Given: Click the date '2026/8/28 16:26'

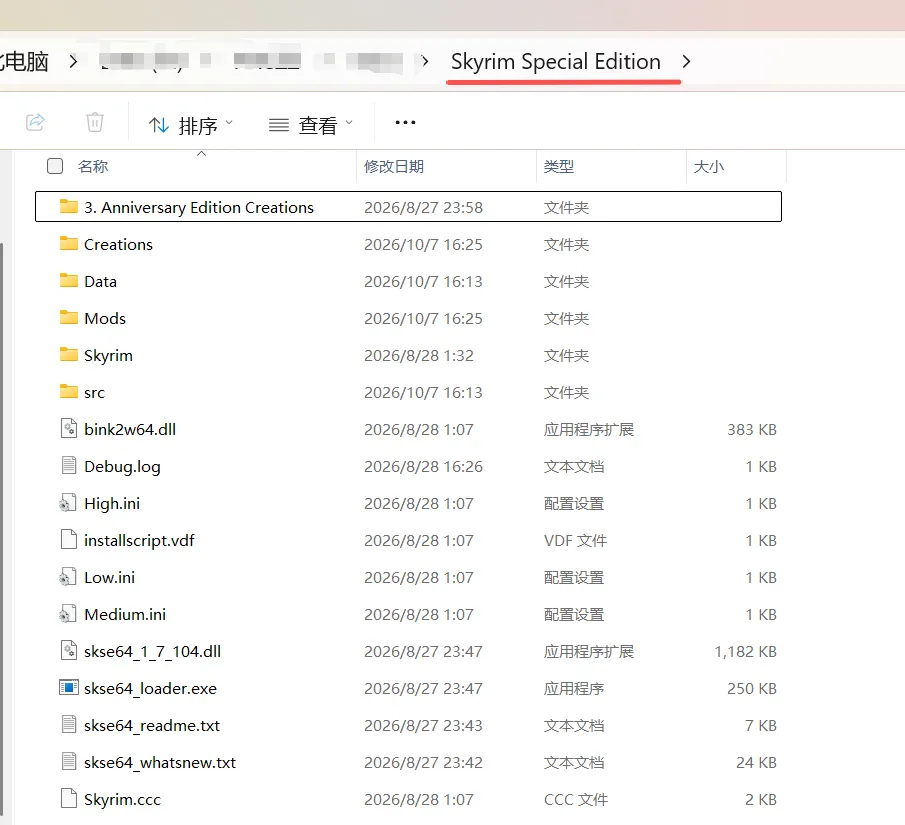Looking at the screenshot, I should (423, 466).
